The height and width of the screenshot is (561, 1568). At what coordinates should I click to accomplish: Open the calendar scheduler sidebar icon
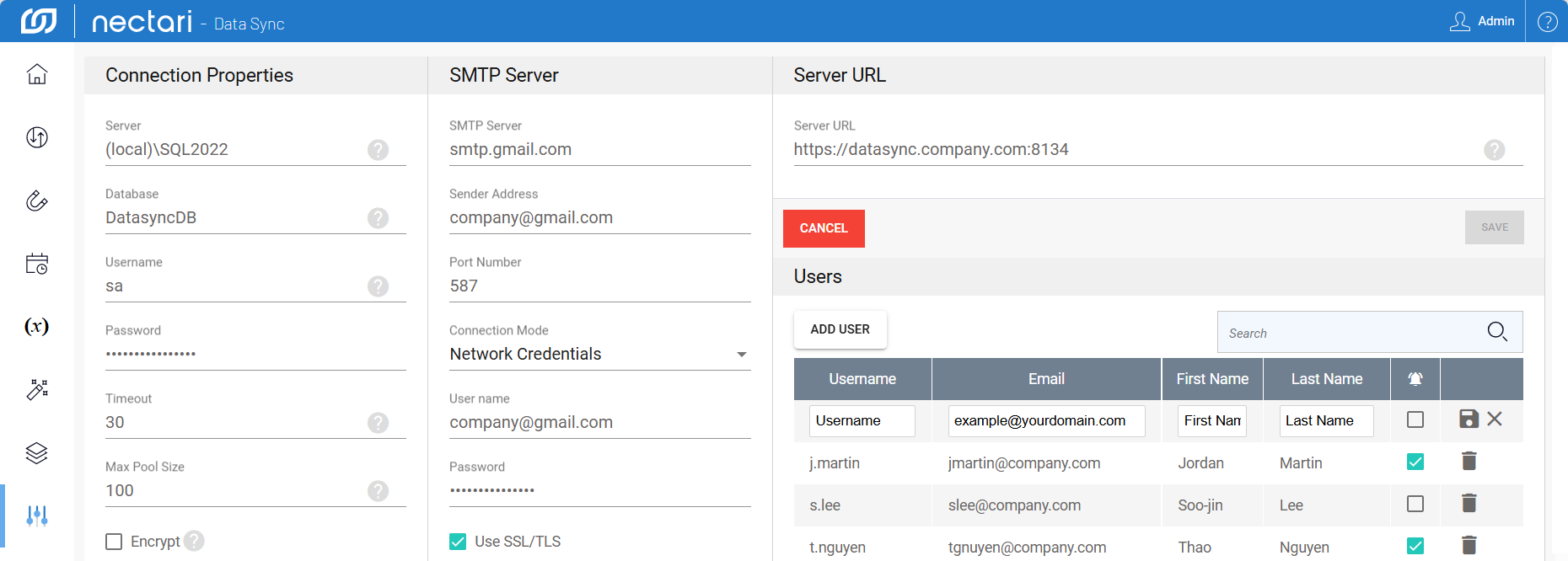point(37,264)
